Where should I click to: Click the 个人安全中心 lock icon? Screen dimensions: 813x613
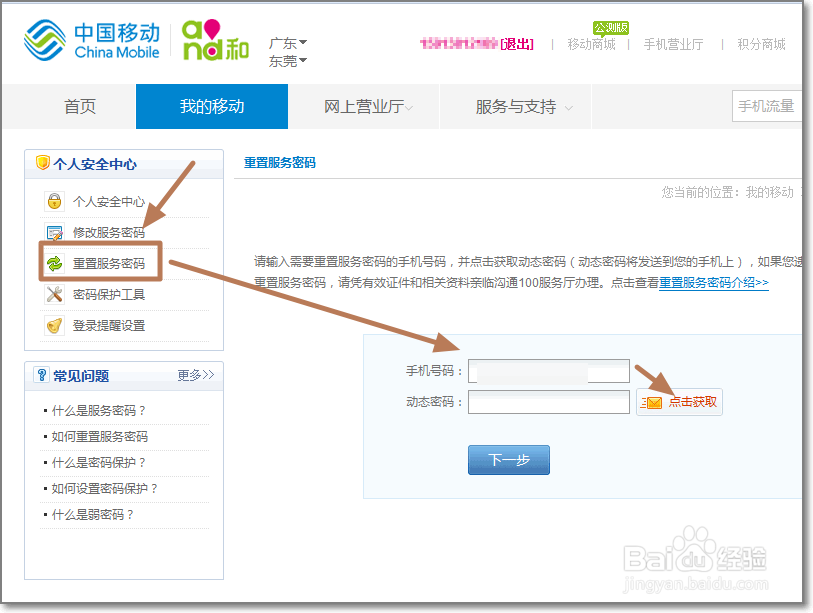click(53, 201)
